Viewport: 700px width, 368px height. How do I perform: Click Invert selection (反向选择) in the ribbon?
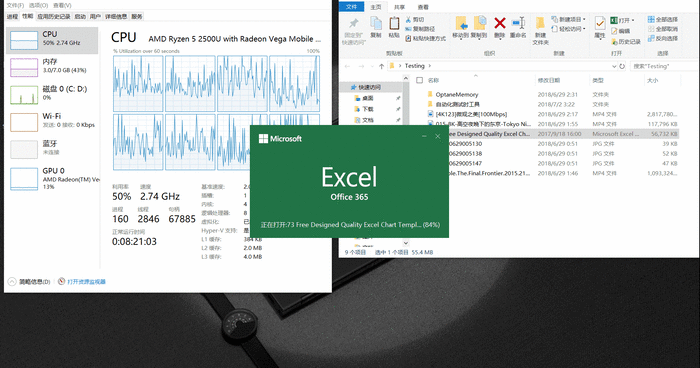coord(662,38)
